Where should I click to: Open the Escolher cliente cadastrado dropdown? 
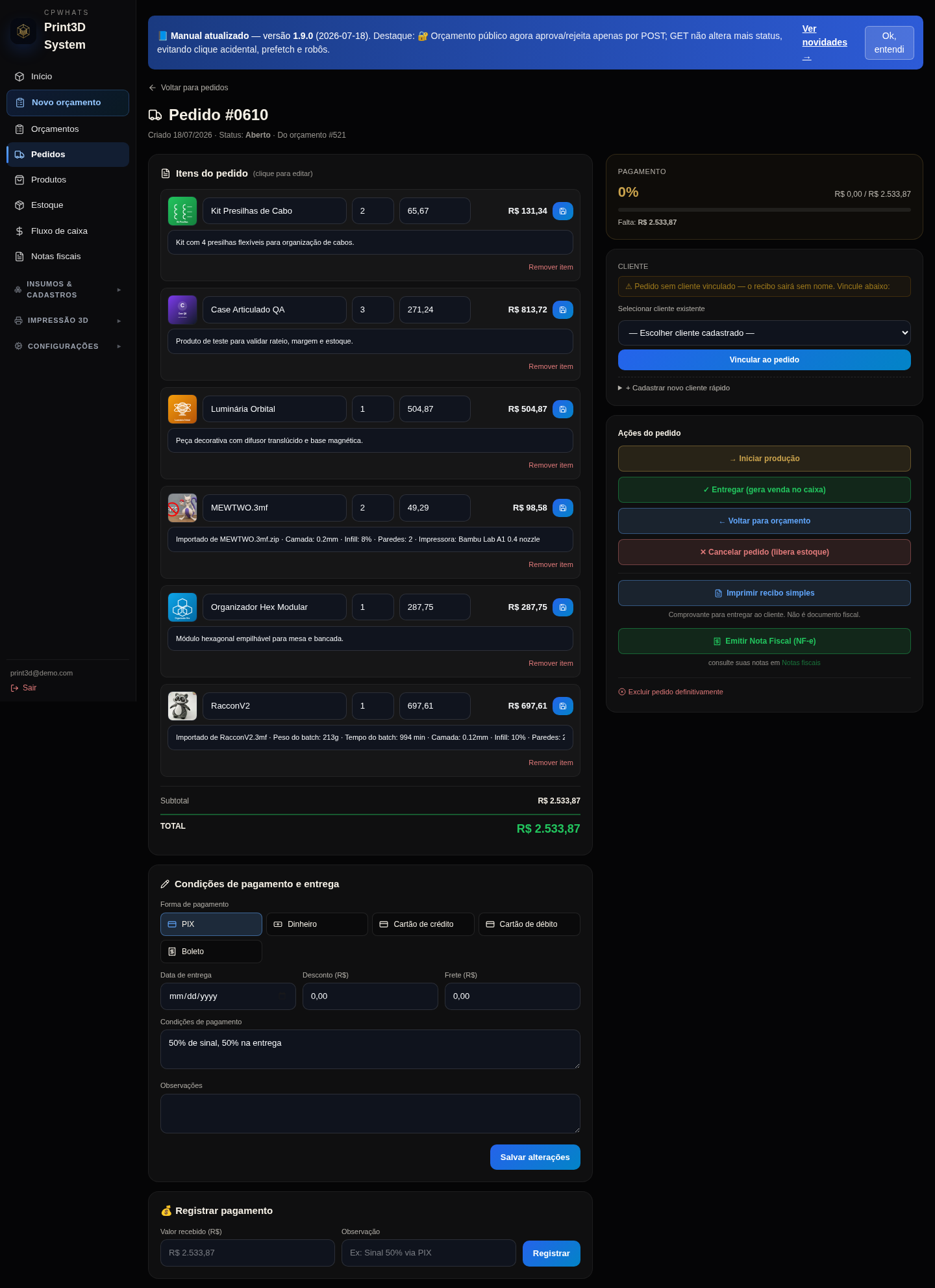(764, 333)
